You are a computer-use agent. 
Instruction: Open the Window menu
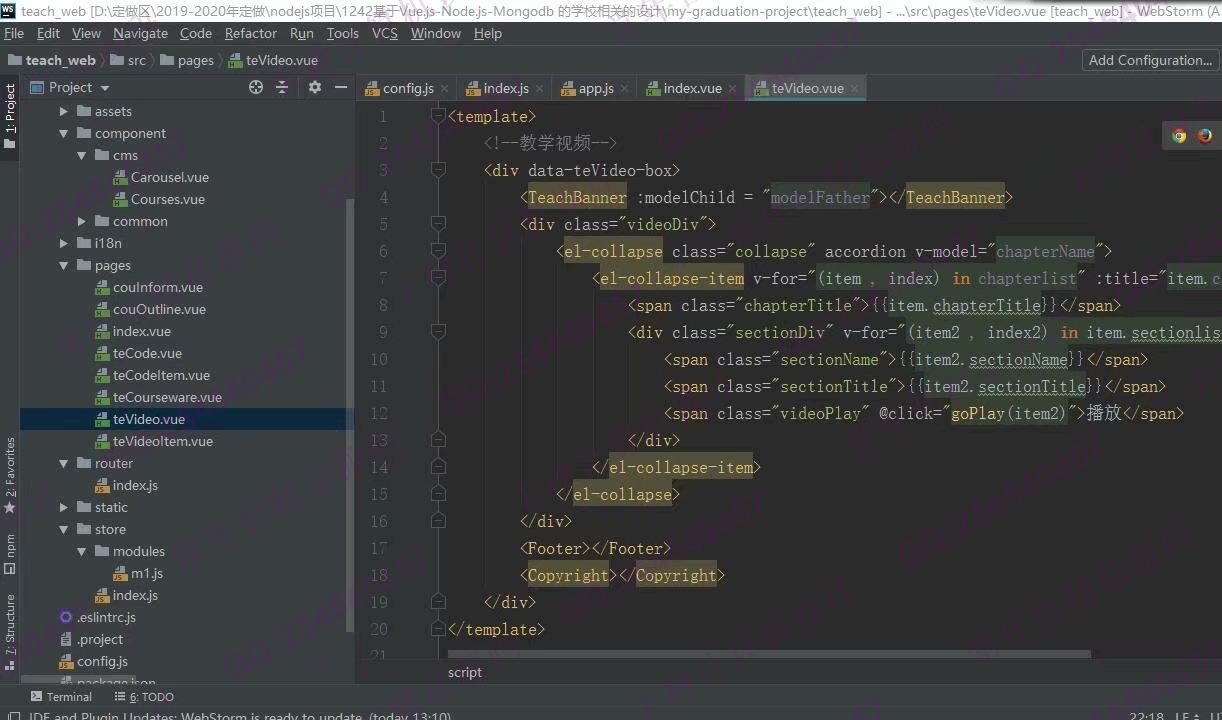[436, 33]
